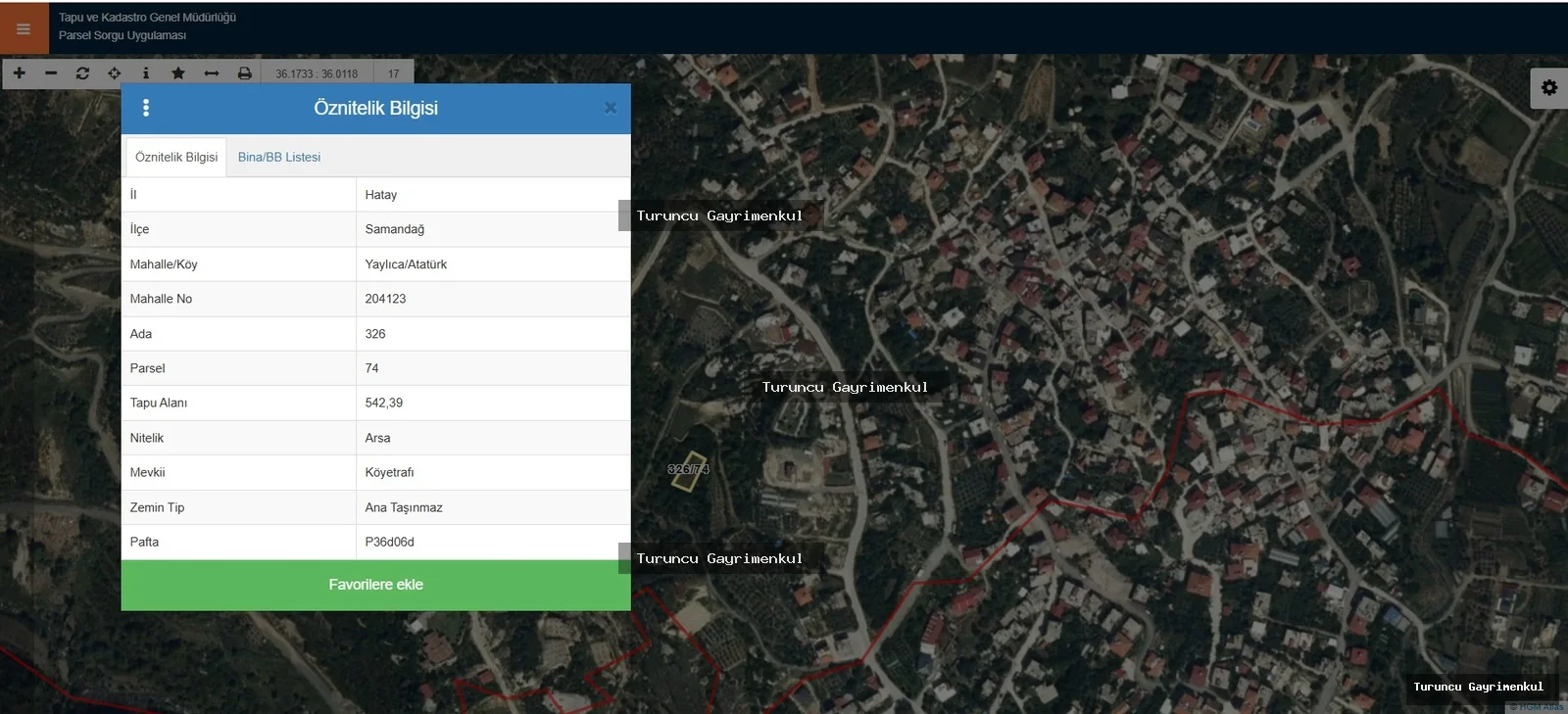Print the map using the printer icon

coord(244,73)
